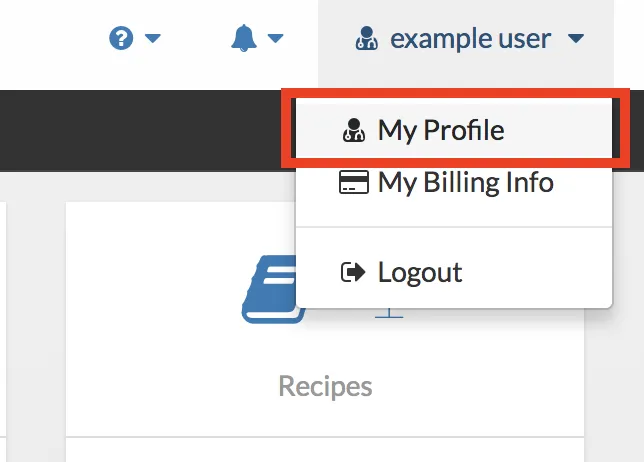The height and width of the screenshot is (462, 644).
Task: Expand the caret beside the help icon
Action: [x=153, y=40]
